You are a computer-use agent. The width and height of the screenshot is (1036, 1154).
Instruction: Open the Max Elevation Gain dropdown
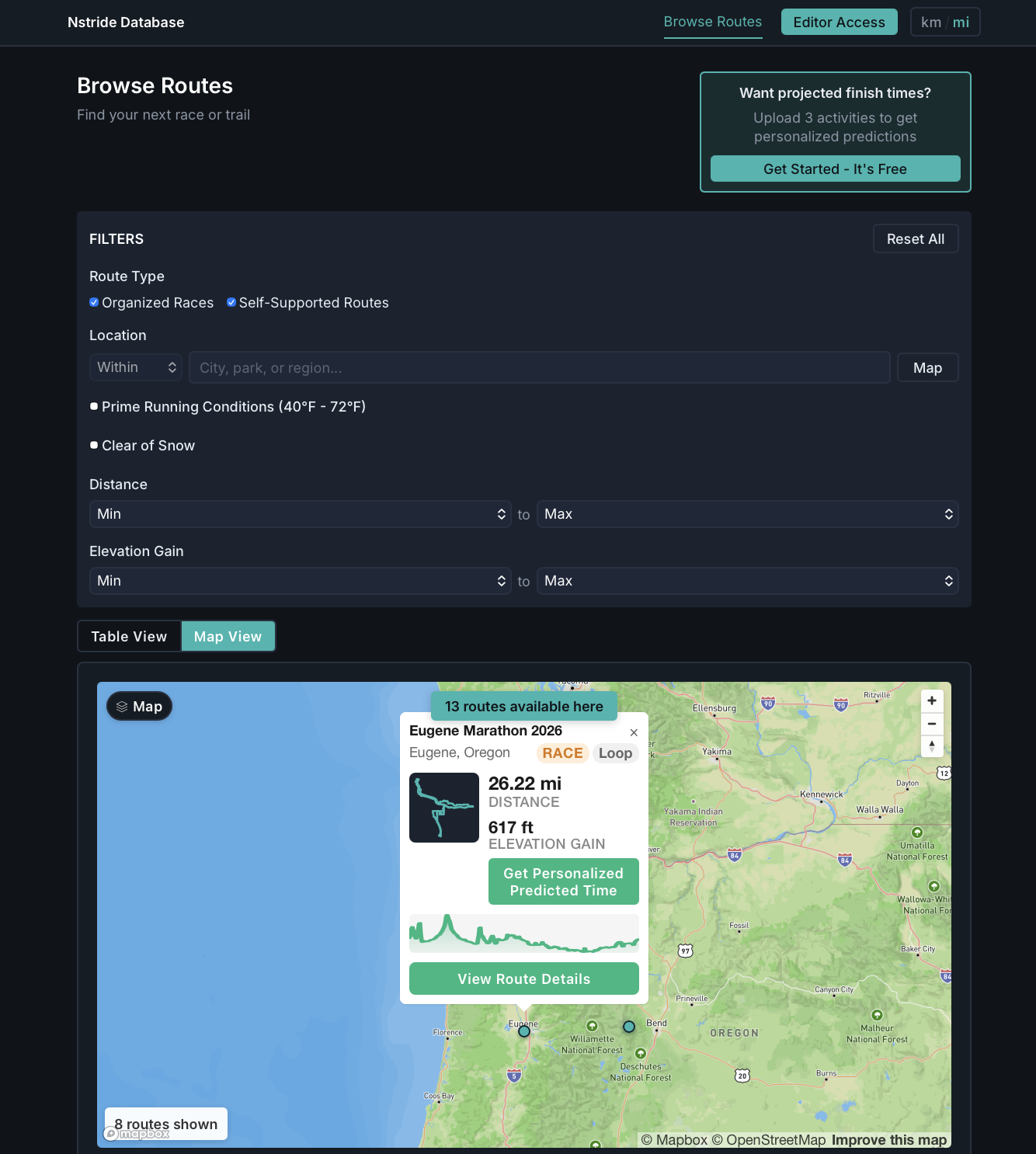747,580
